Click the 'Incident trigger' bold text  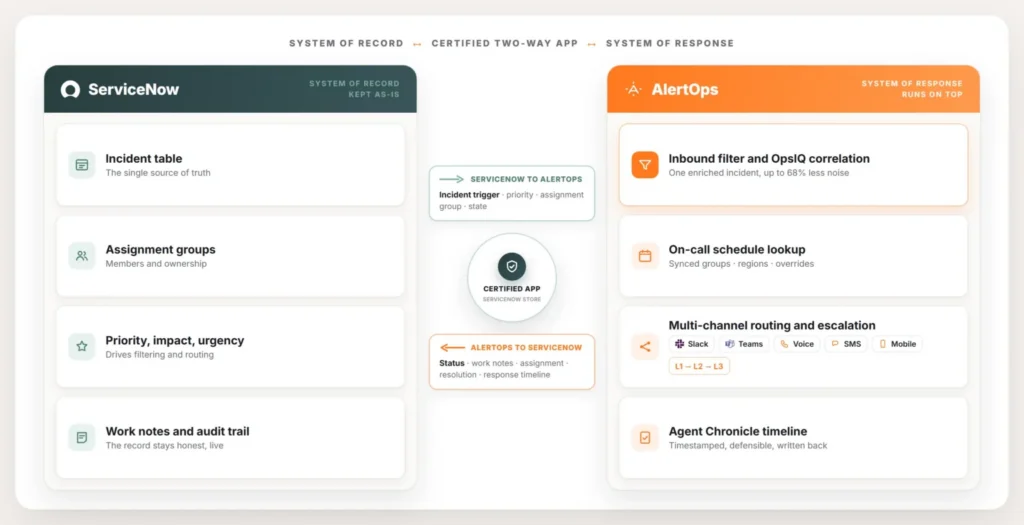[470, 195]
